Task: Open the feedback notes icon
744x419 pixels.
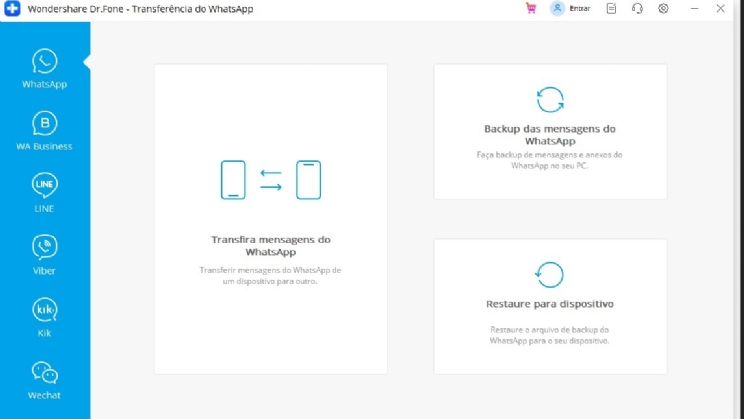Action: [x=612, y=9]
